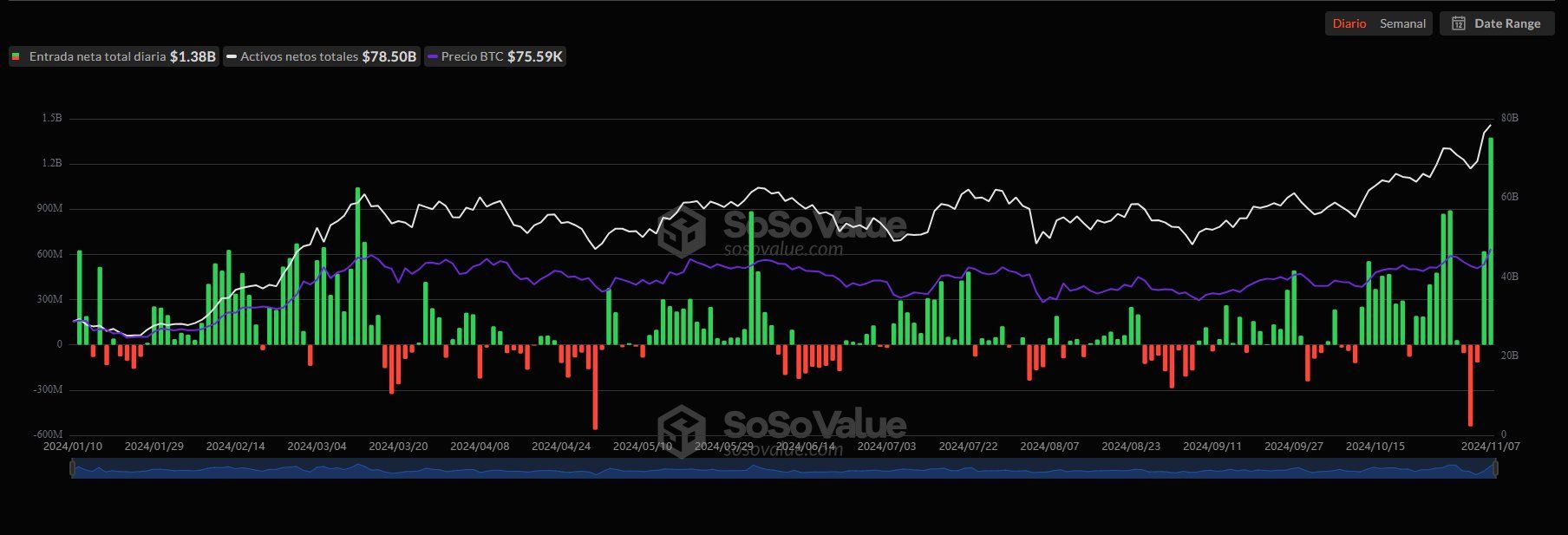Switch to the Semanal view
The image size is (1568, 535).
1402,23
